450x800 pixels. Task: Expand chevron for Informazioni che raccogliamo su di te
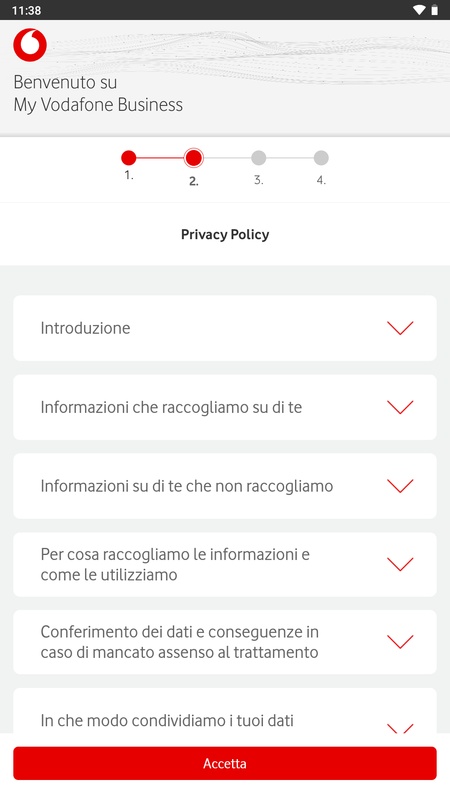coord(400,407)
